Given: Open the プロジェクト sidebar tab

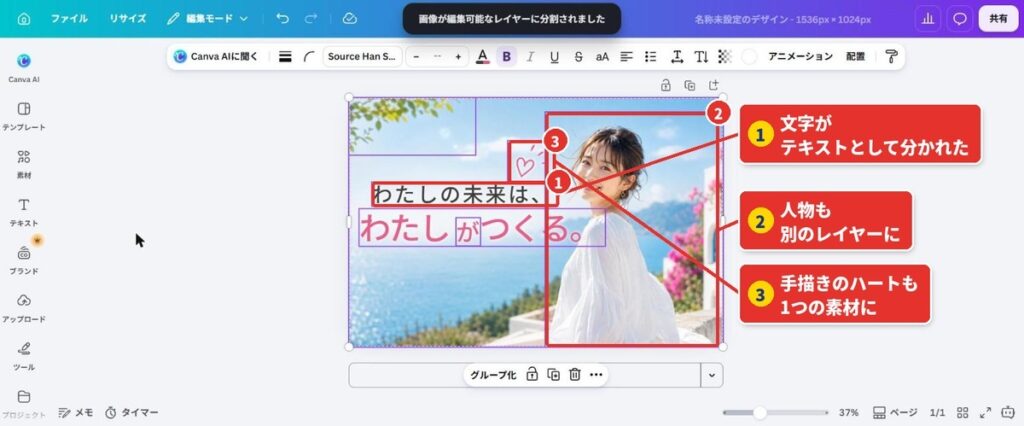Looking at the screenshot, I should [x=24, y=404].
